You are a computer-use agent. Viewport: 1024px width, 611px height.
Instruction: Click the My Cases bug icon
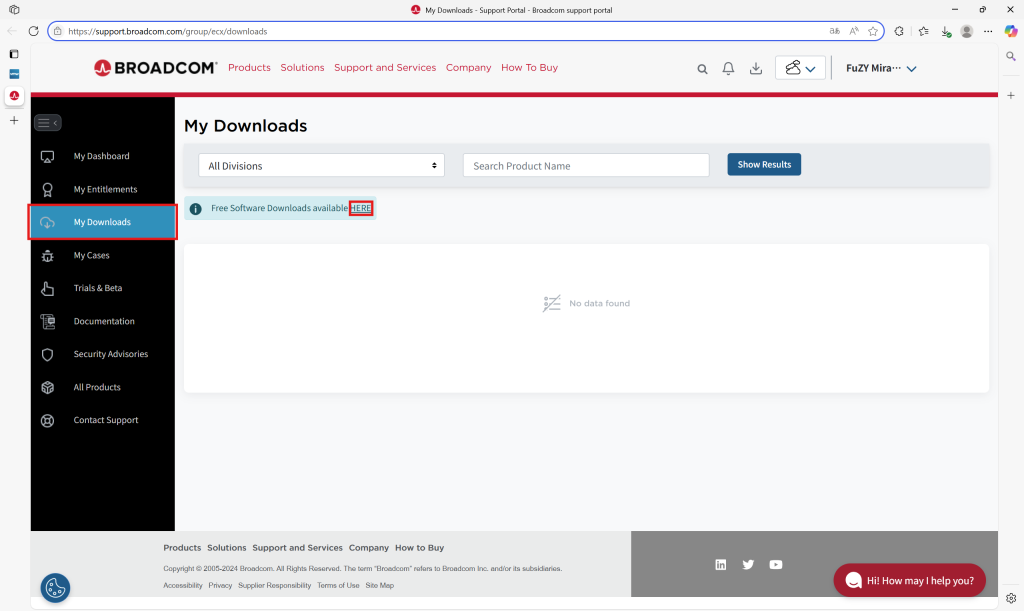click(x=48, y=256)
